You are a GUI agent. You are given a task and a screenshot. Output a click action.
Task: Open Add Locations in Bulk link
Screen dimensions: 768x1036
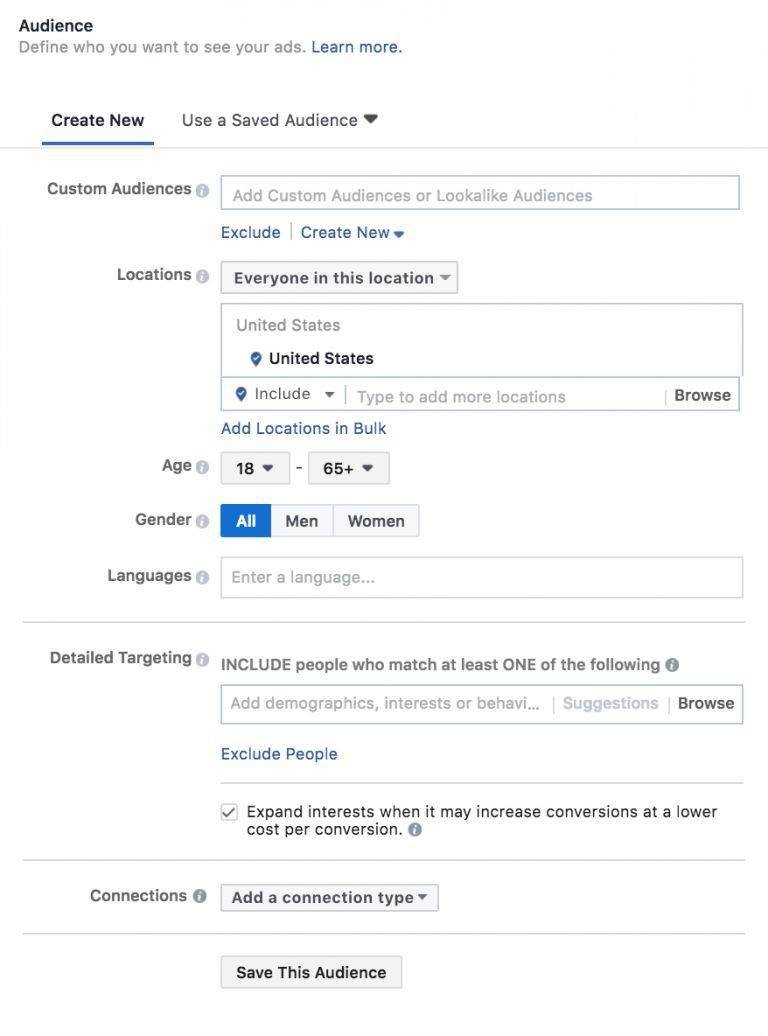coord(303,428)
